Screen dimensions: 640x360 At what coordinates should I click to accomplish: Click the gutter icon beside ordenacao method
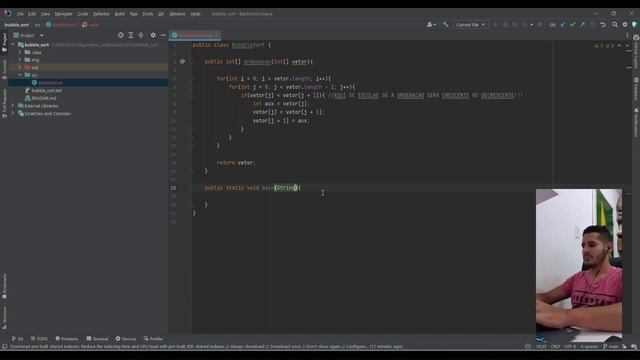pos(182,62)
